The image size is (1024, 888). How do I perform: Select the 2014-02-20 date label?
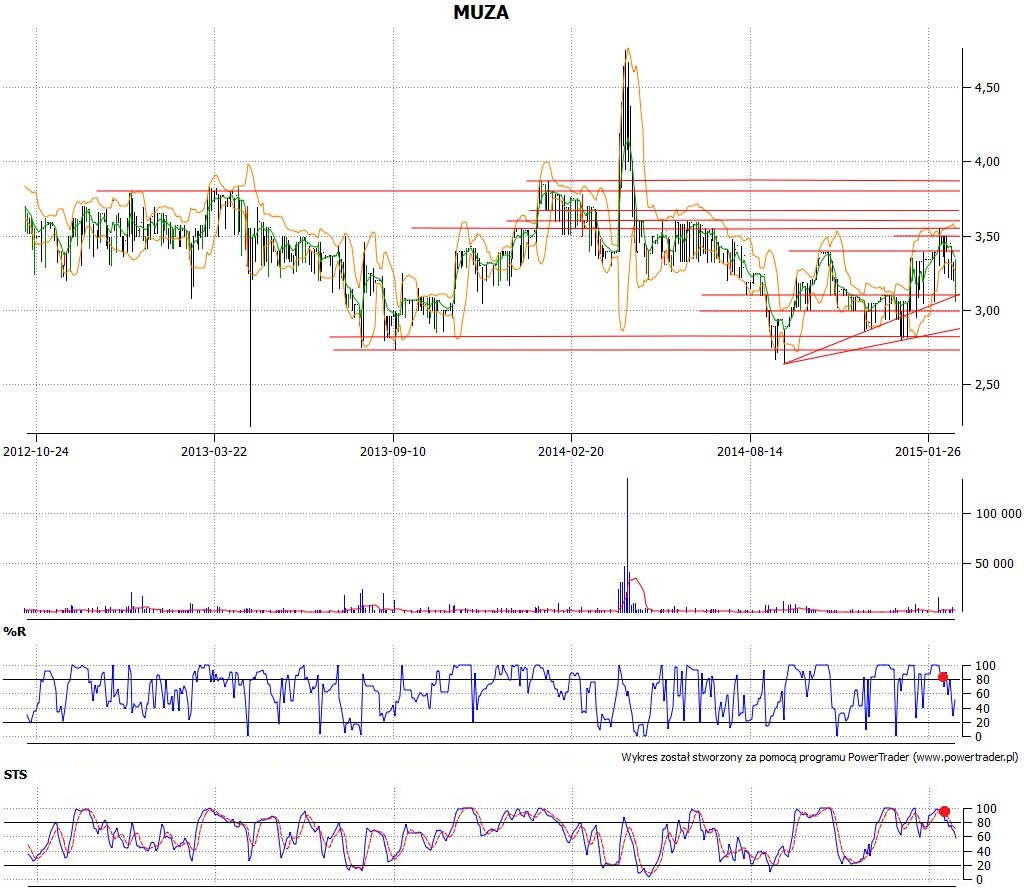click(571, 451)
